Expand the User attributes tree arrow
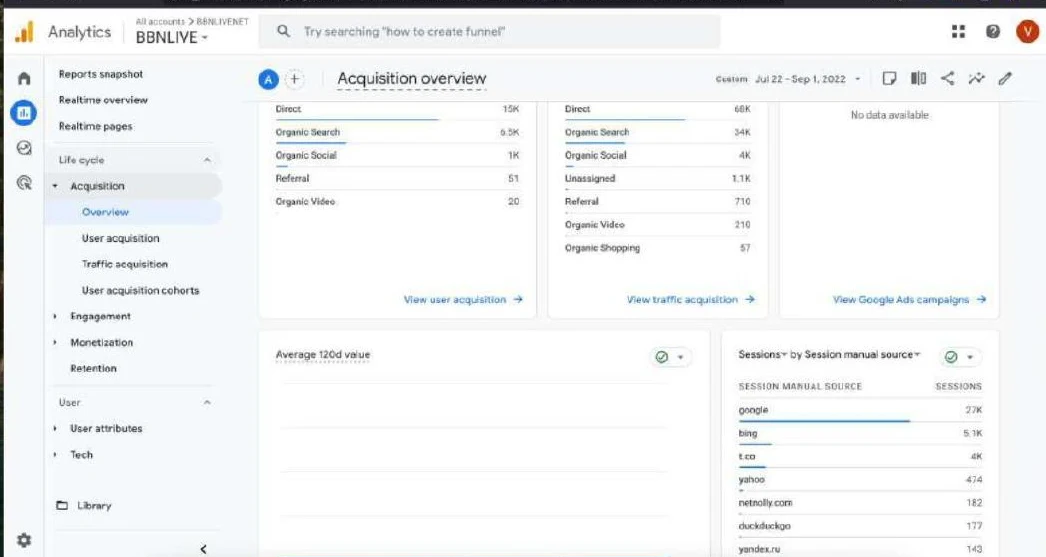This screenshot has height=557, width=1046. (x=55, y=428)
